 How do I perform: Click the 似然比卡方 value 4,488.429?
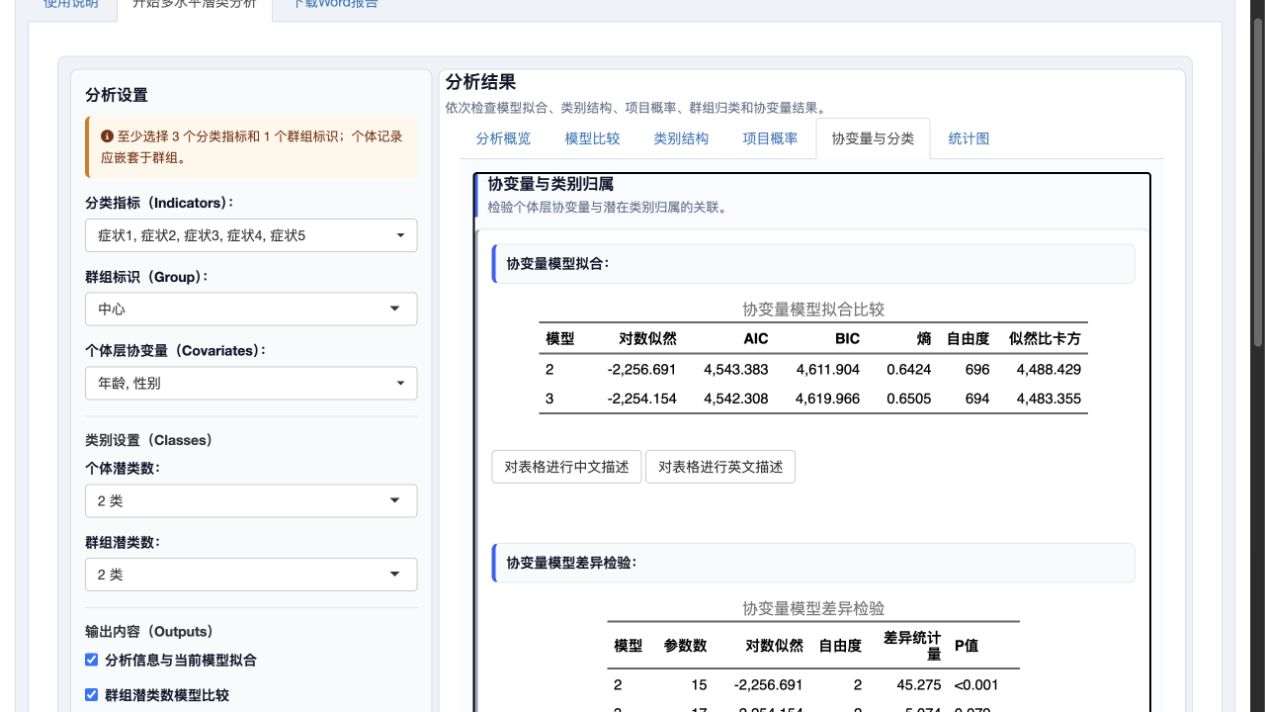tap(1049, 369)
